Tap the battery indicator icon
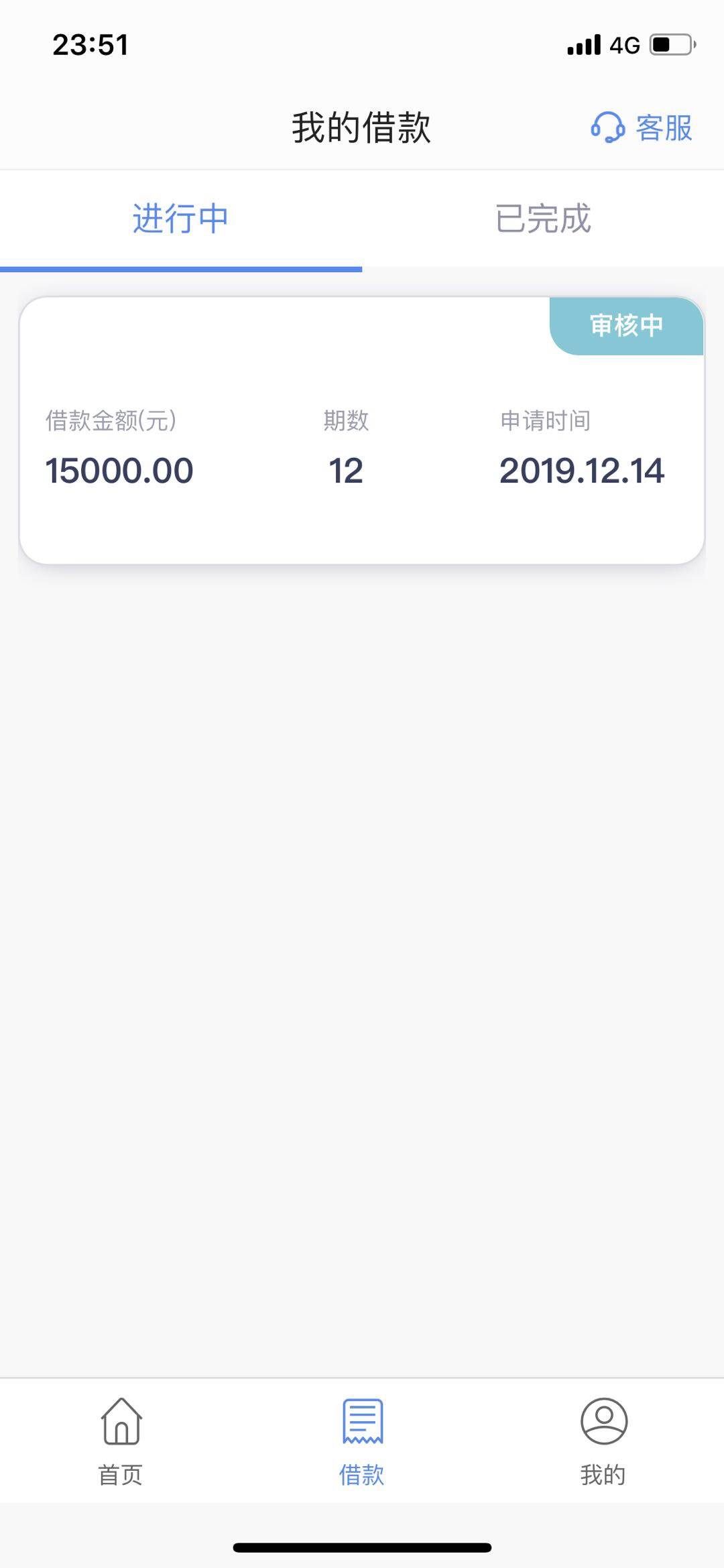The image size is (724, 1568). pyautogui.click(x=673, y=45)
